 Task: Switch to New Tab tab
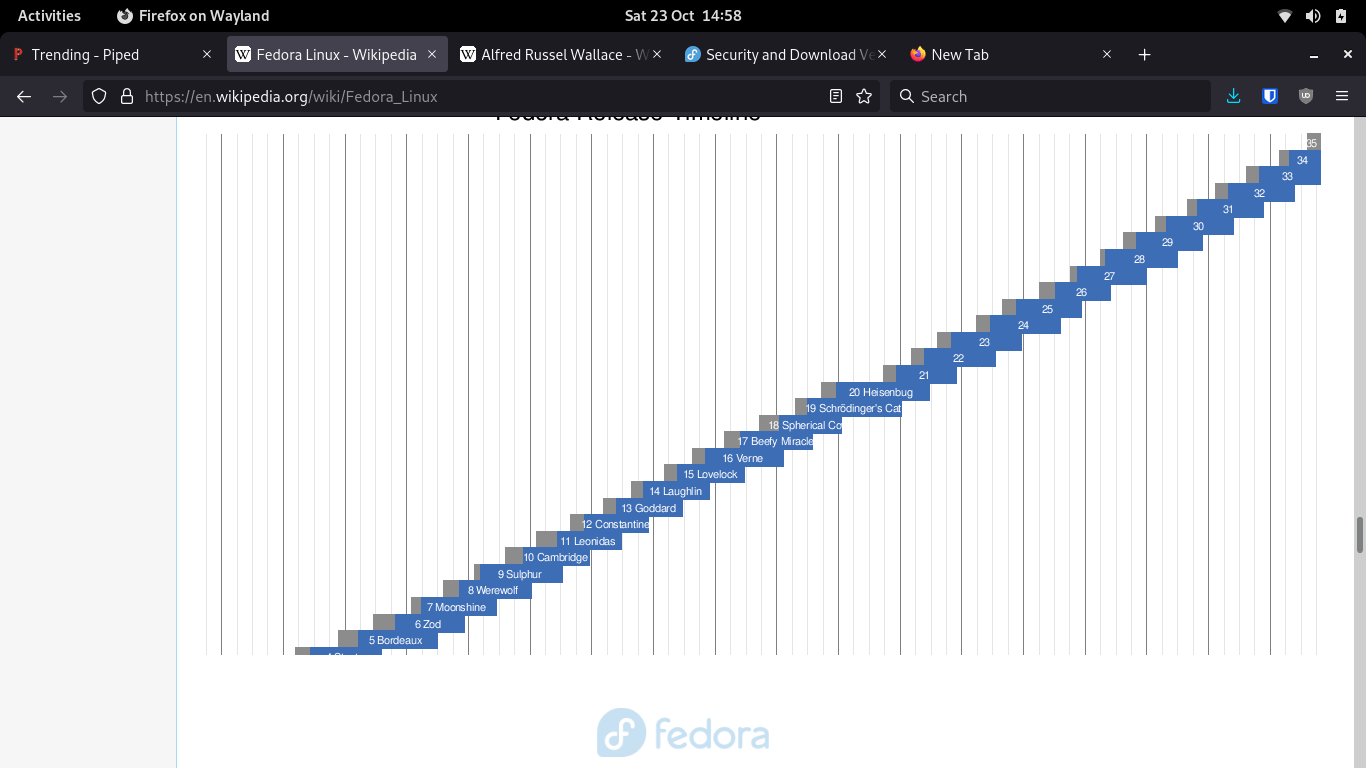(1012, 55)
